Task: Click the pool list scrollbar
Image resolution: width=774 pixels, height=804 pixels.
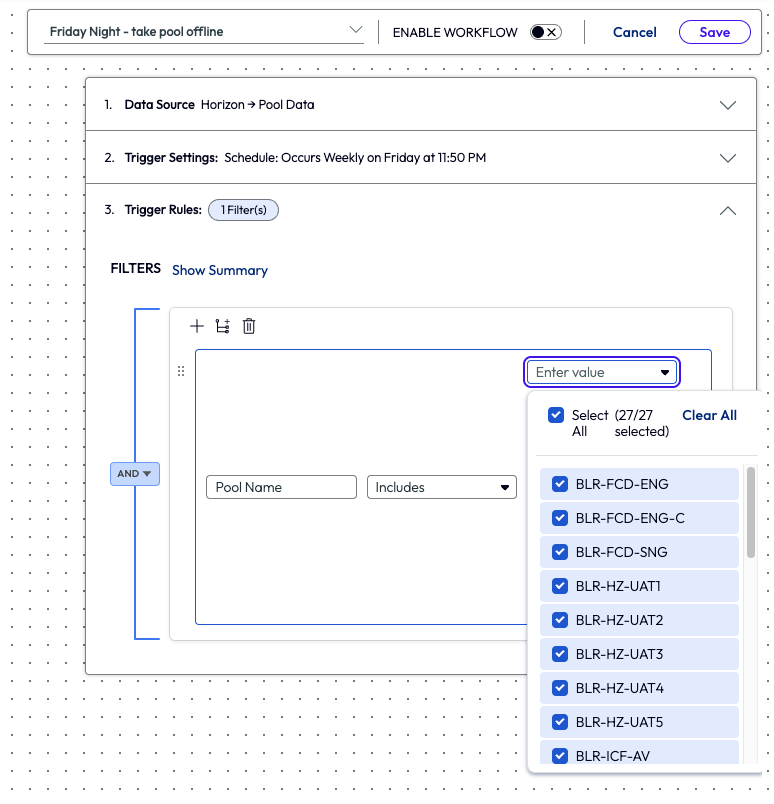Action: click(x=751, y=512)
